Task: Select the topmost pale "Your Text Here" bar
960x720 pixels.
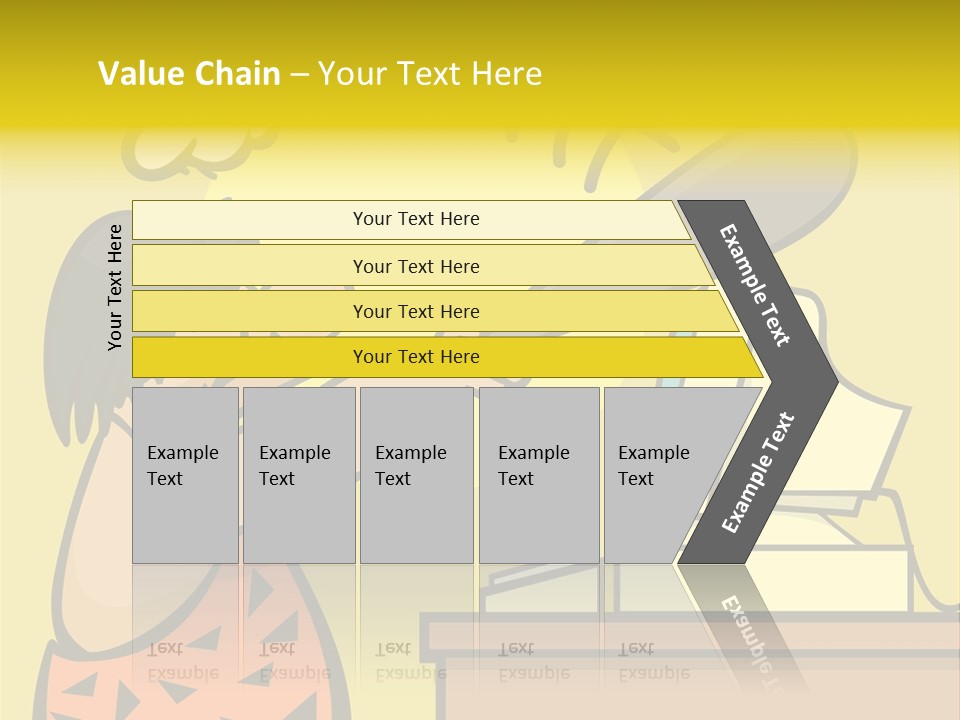Action: (416, 219)
